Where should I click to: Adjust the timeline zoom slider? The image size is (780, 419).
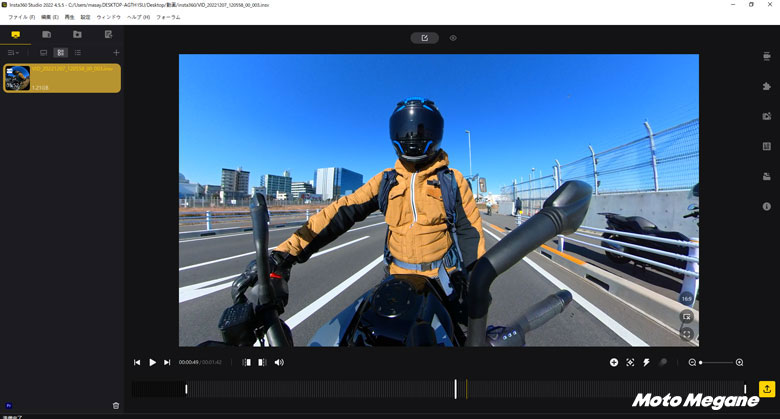click(x=702, y=362)
